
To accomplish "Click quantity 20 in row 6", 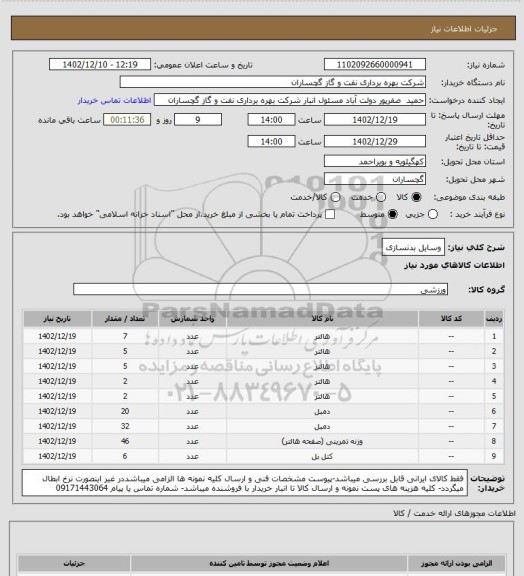I will tap(125, 411).
